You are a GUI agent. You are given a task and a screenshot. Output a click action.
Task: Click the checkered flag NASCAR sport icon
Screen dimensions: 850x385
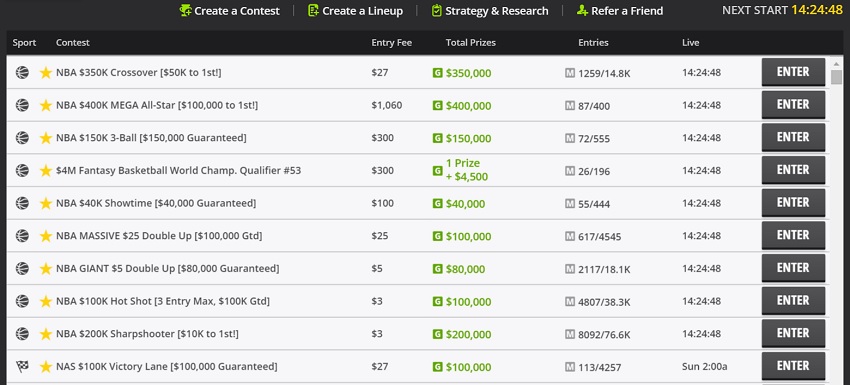(22, 366)
